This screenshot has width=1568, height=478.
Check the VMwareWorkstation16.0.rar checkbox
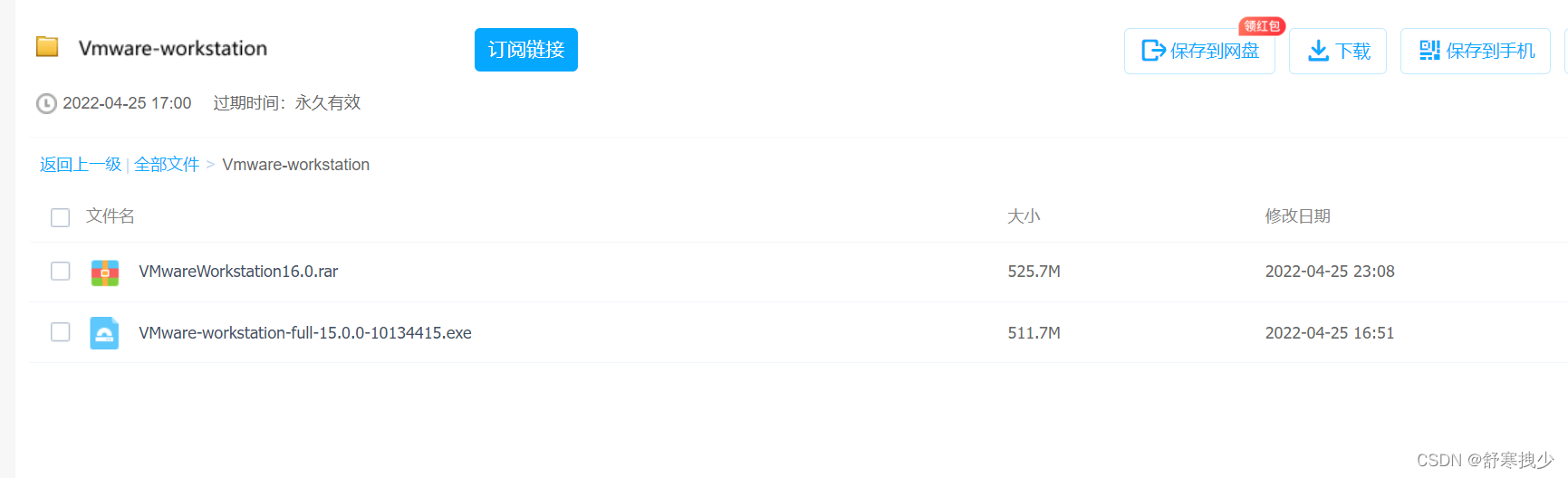(x=61, y=272)
